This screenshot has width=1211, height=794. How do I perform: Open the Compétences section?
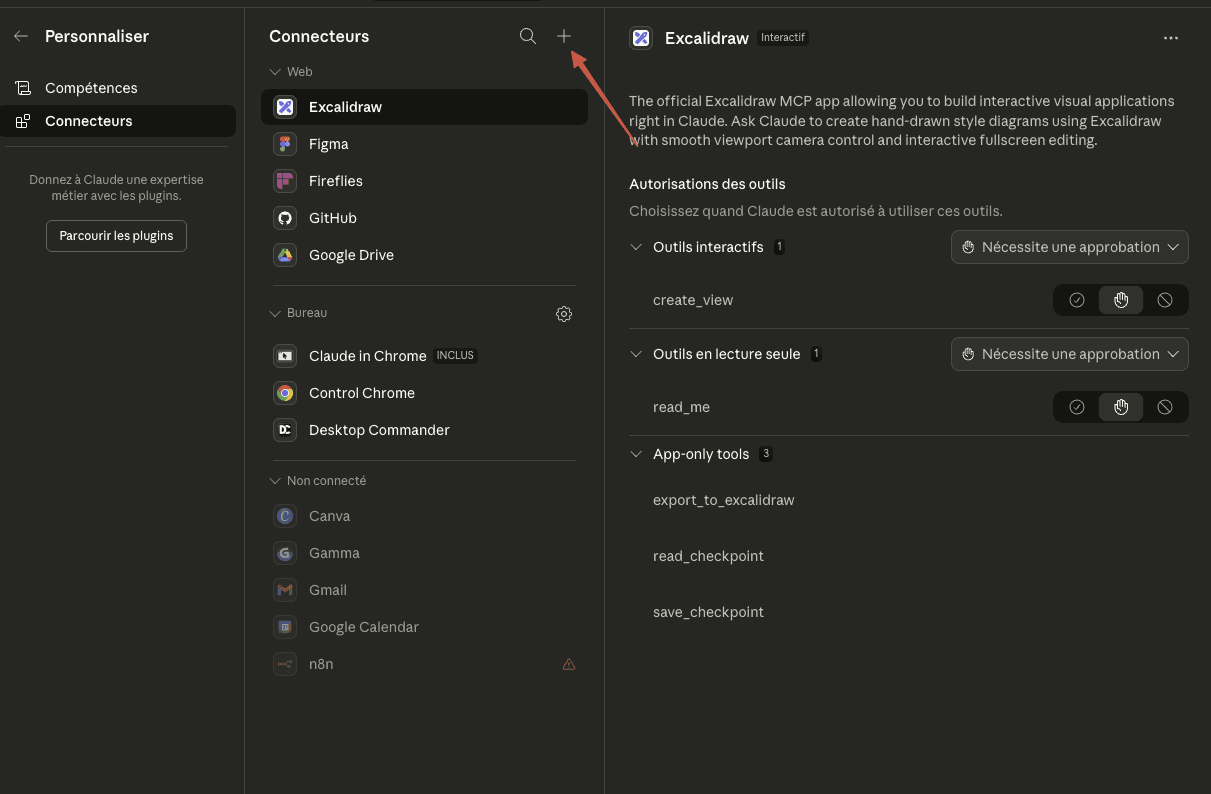(91, 88)
